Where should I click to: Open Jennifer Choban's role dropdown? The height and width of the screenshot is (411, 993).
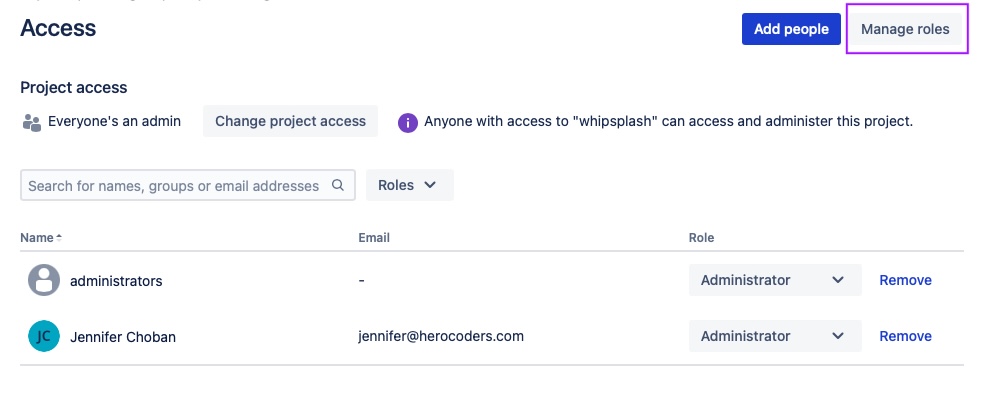(x=774, y=336)
